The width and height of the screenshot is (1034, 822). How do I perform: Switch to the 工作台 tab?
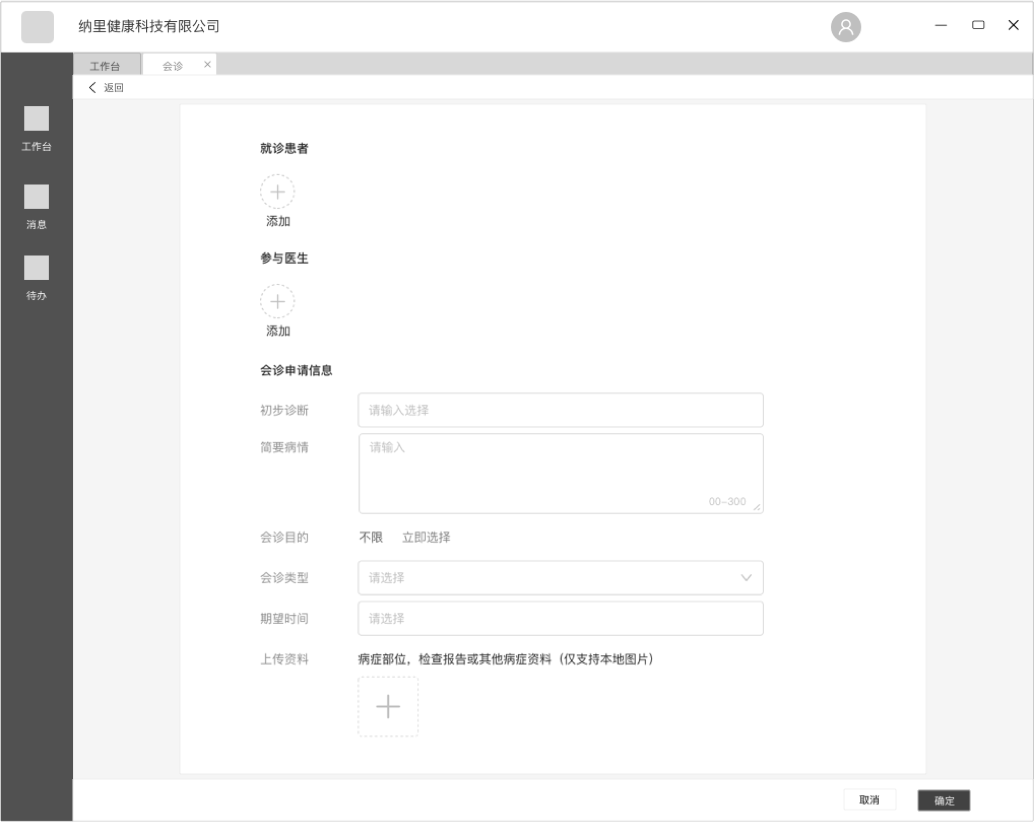(x=108, y=64)
